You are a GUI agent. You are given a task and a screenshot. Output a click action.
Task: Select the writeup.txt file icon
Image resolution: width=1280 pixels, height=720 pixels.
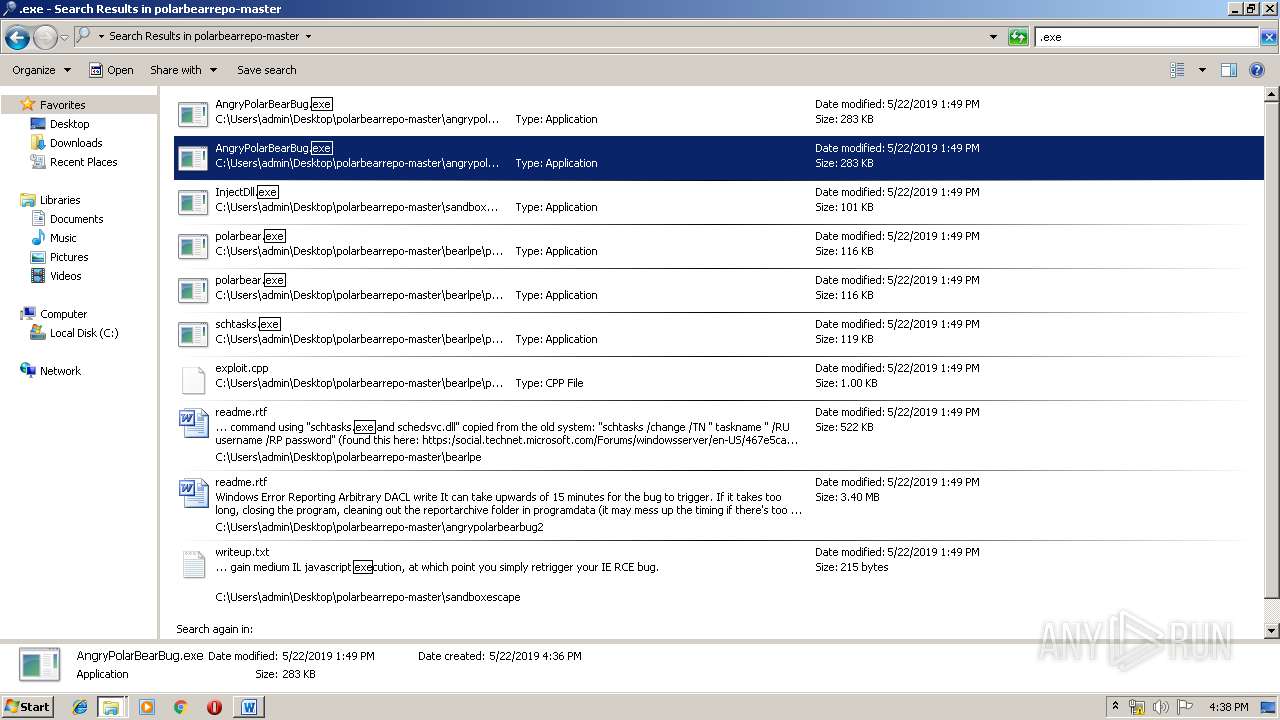coord(193,564)
